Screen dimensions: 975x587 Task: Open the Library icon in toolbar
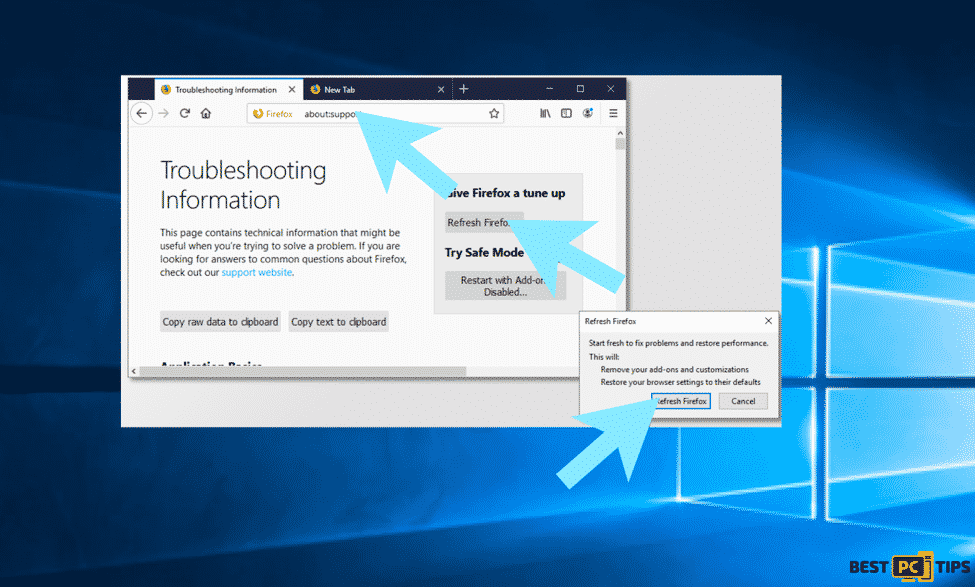point(545,113)
